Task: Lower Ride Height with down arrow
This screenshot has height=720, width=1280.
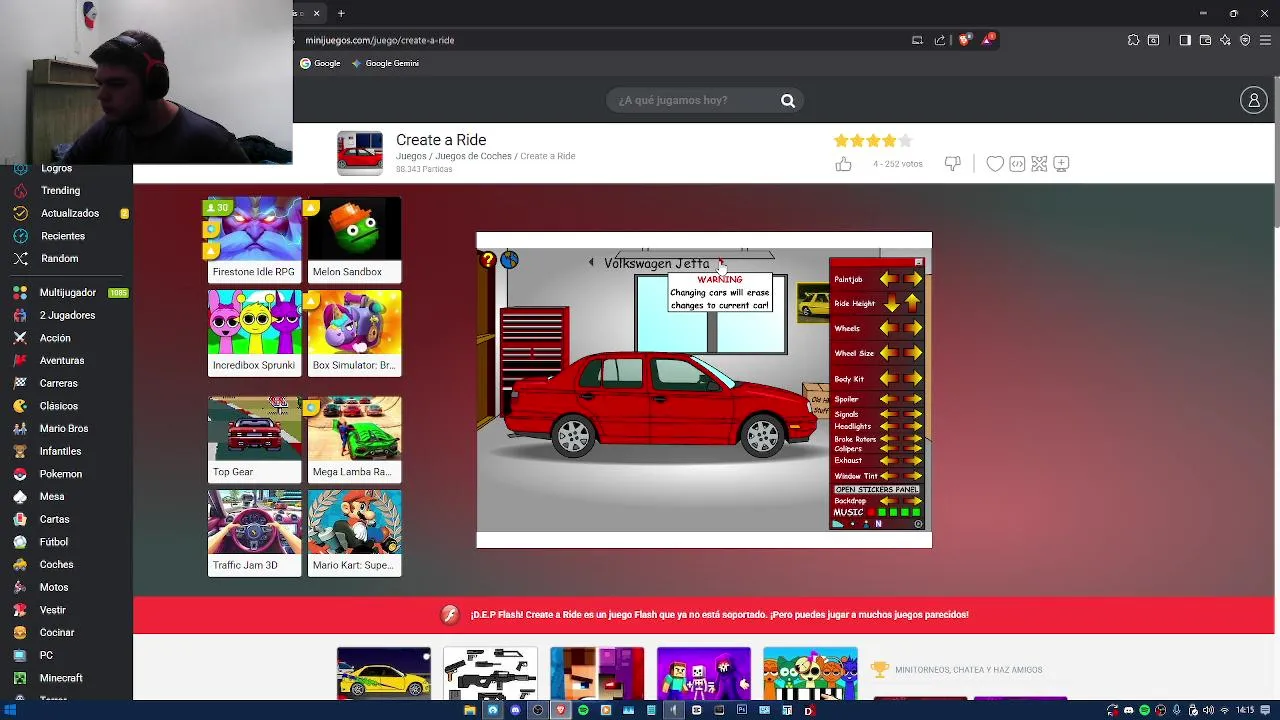Action: click(x=891, y=303)
